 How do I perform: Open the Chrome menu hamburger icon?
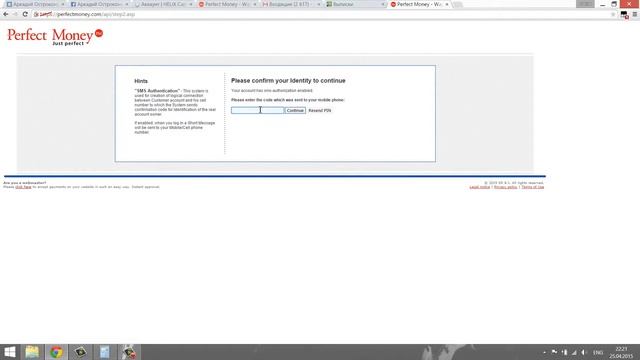(635, 14)
